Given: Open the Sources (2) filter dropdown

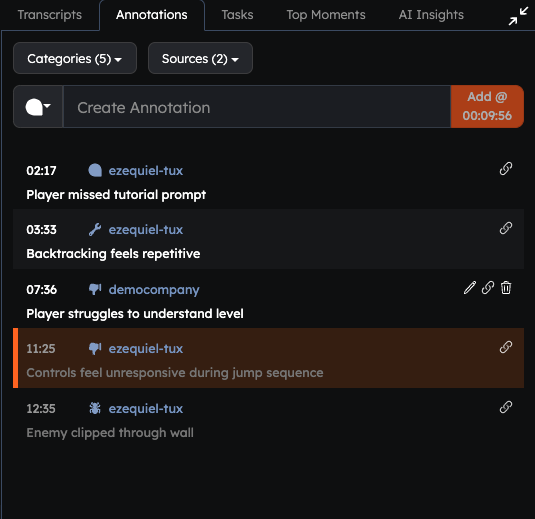Looking at the screenshot, I should click(x=200, y=58).
